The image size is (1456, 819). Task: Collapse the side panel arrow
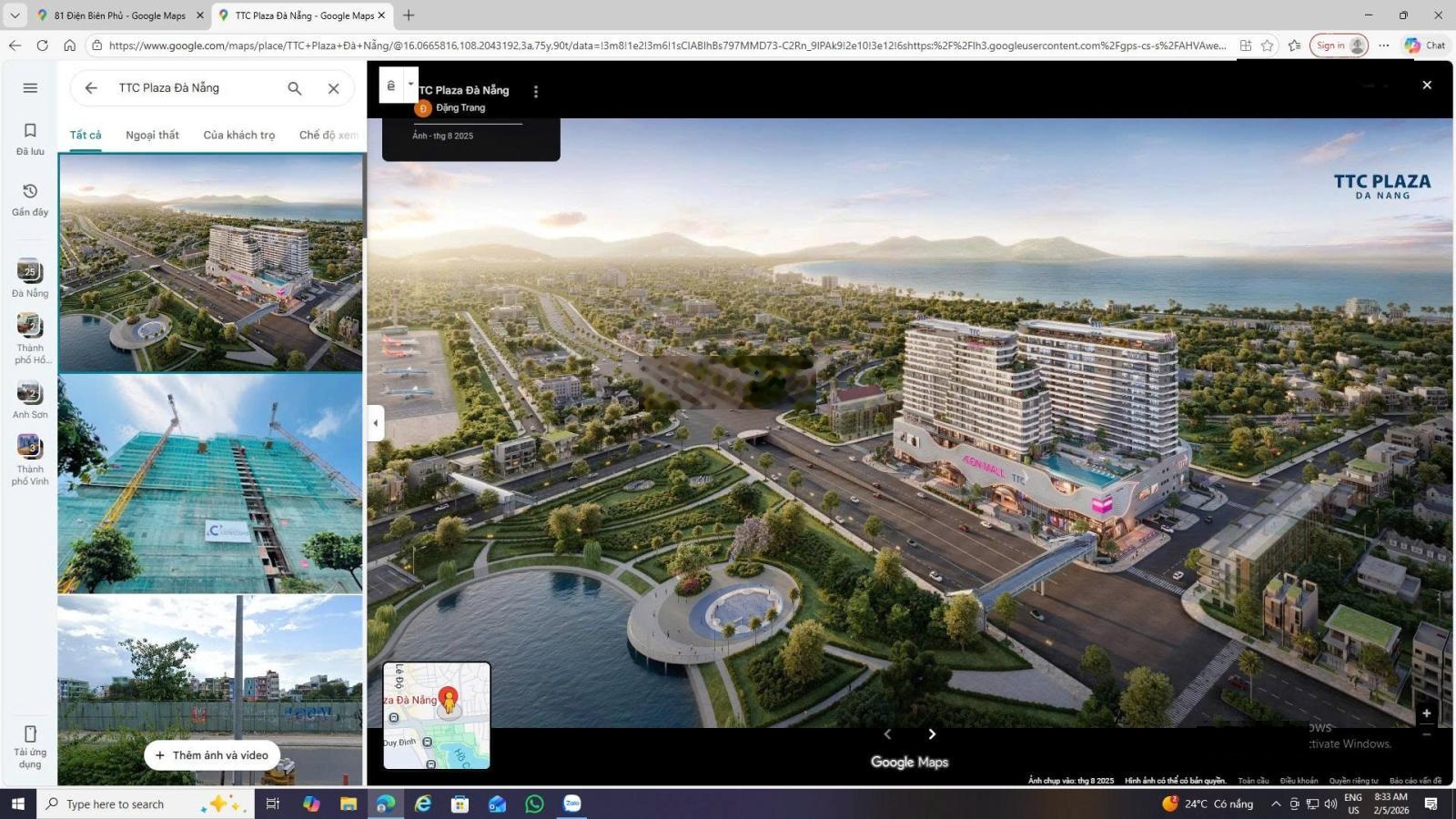pos(375,423)
